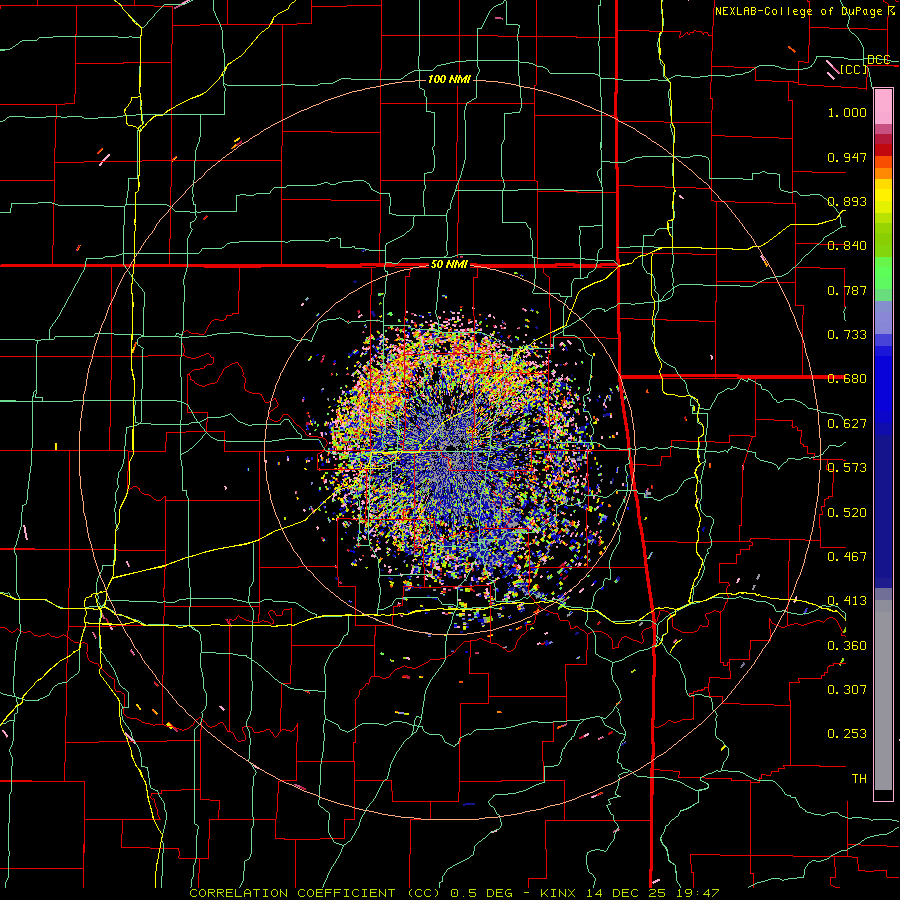Click the TH threshold label
This screenshot has width=900, height=900.
click(859, 779)
